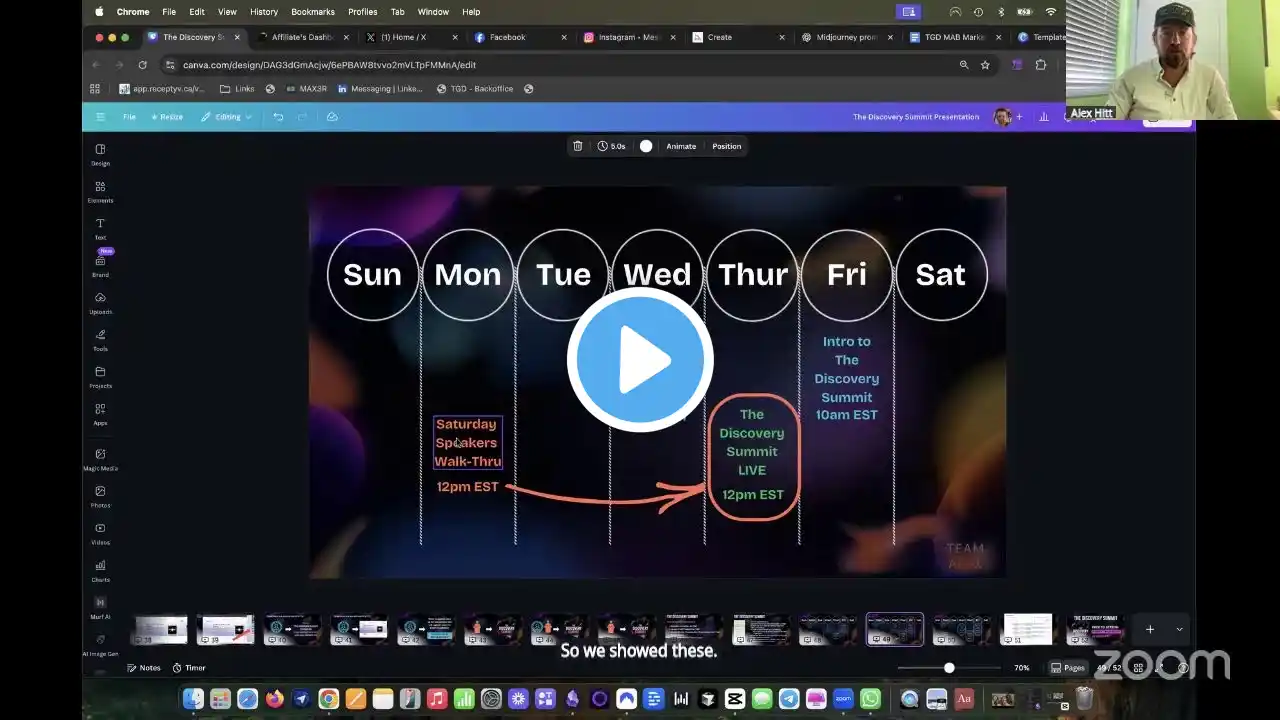The image size is (1280, 720).
Task: Open the Projects folder panel
Action: (100, 376)
